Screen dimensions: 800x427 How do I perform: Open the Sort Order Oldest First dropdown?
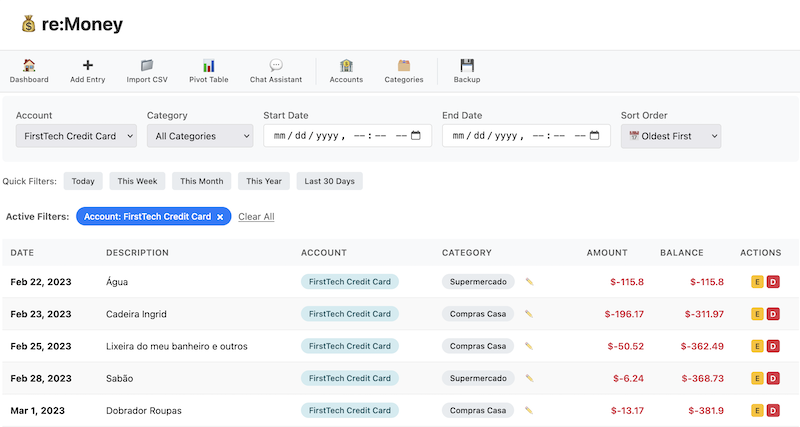(x=671, y=136)
